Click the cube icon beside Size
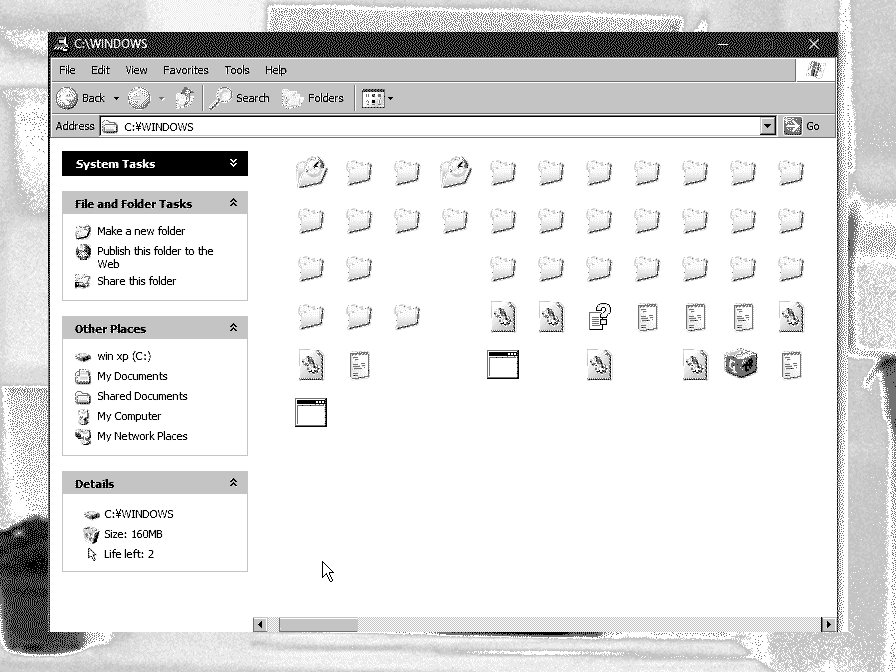This screenshot has height=672, width=896. coord(91,534)
